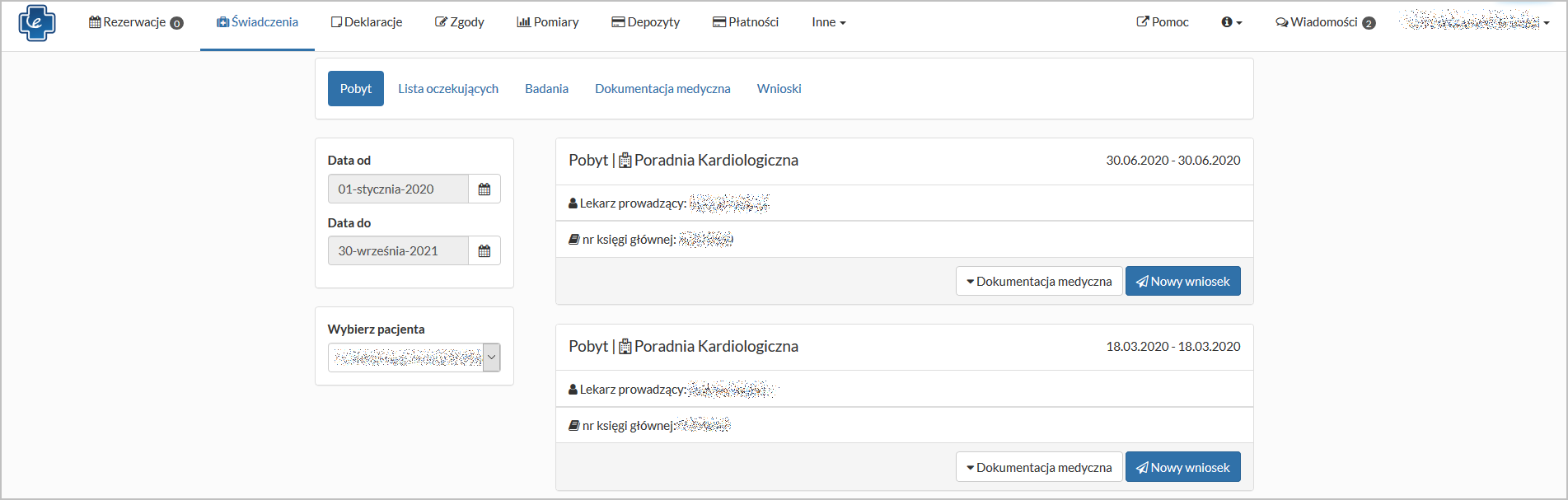The height and width of the screenshot is (500, 1568).
Task: Expand Dokumentacja medyczna for 18.03.2020 visit
Action: click(1039, 468)
